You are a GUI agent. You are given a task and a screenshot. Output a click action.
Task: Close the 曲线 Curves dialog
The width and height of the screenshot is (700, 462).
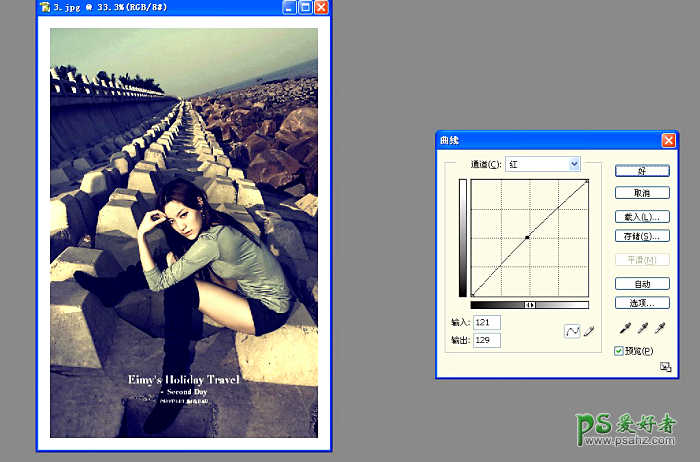(668, 141)
